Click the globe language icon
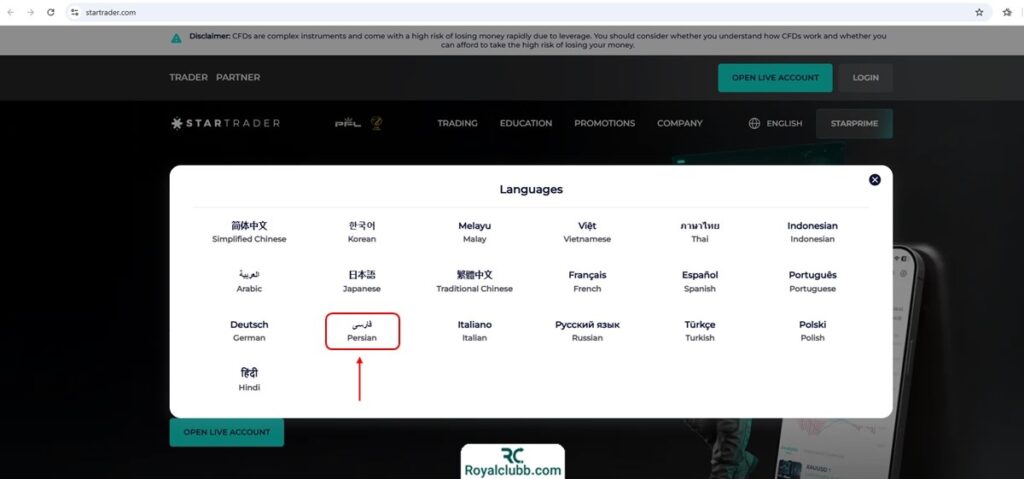1024x479 pixels. pos(754,123)
